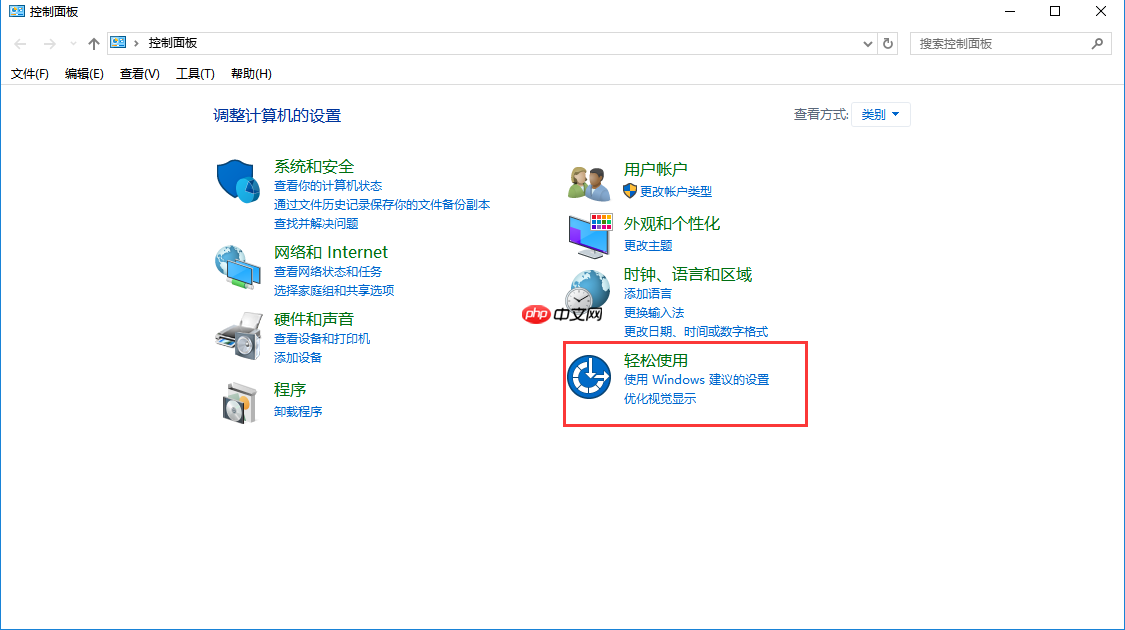Open 外观和个性化 via its monitor icon
This screenshot has height=630, width=1125.
588,234
